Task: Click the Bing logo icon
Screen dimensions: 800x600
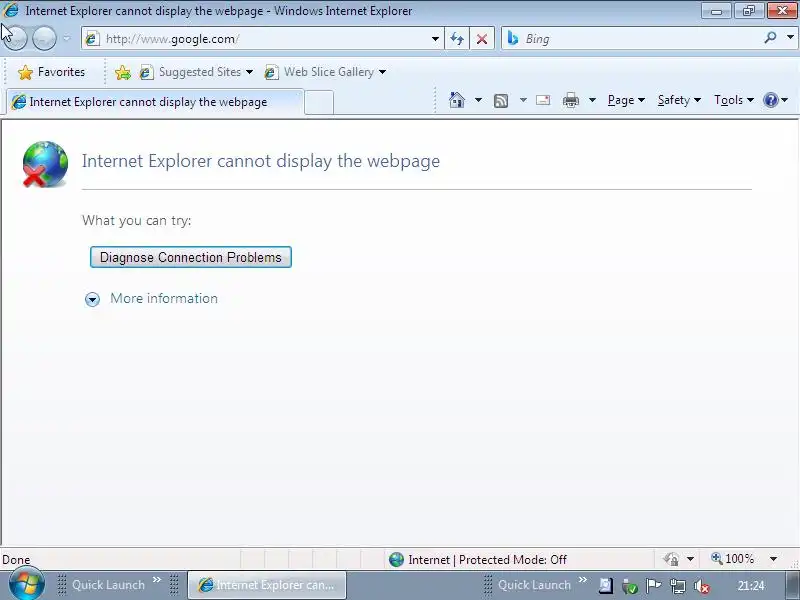Action: [513, 38]
